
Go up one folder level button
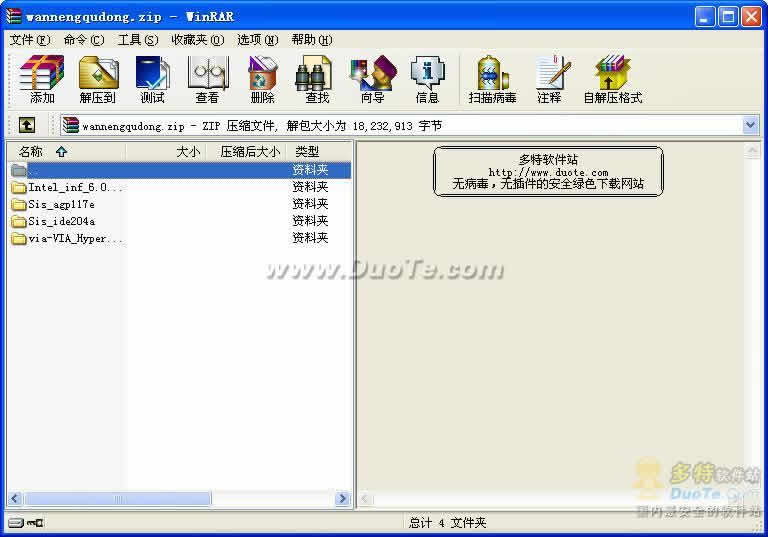(x=26, y=125)
